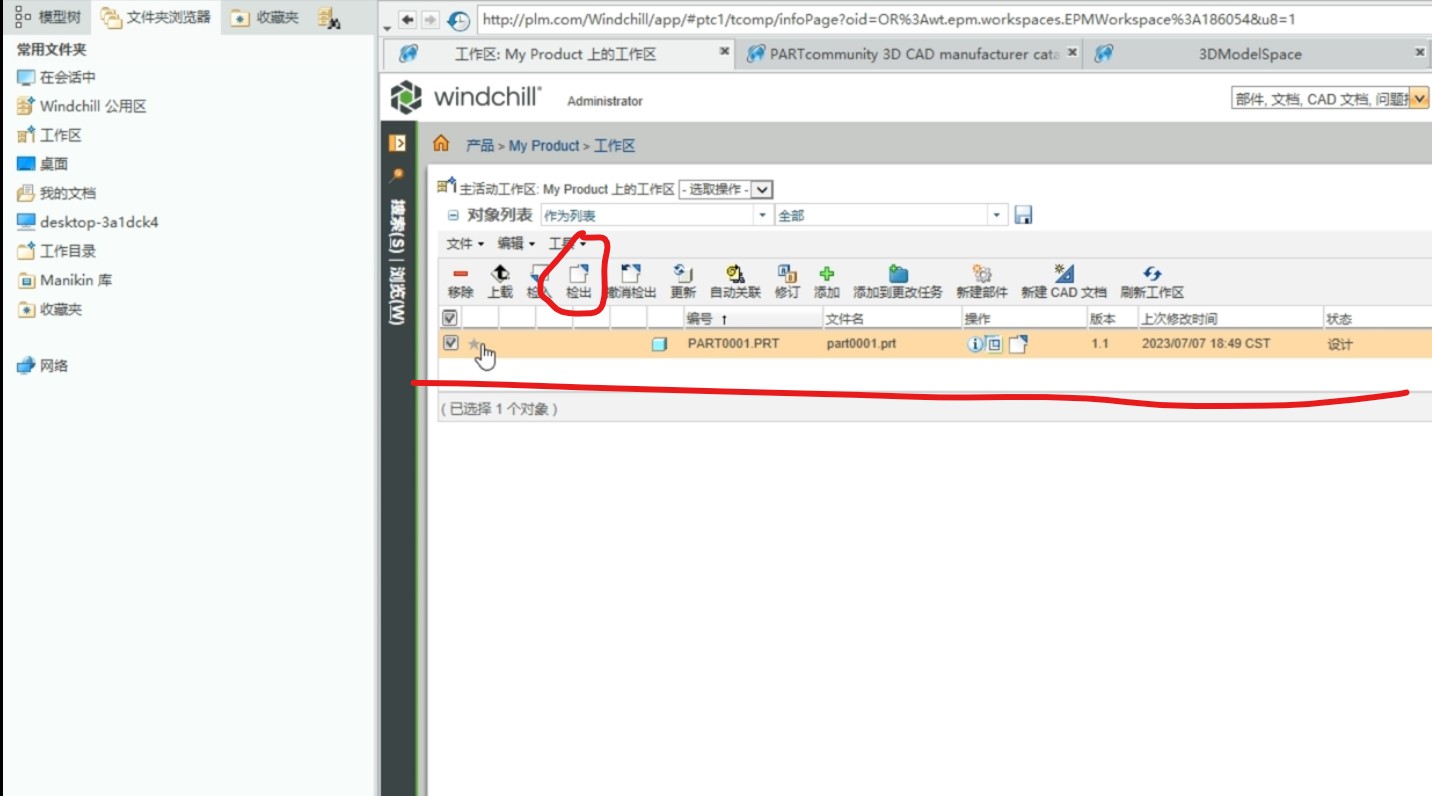Viewport: 1432px width, 796px height.
Task: Expand the navigator sidebar toggle icon
Action: point(398,143)
